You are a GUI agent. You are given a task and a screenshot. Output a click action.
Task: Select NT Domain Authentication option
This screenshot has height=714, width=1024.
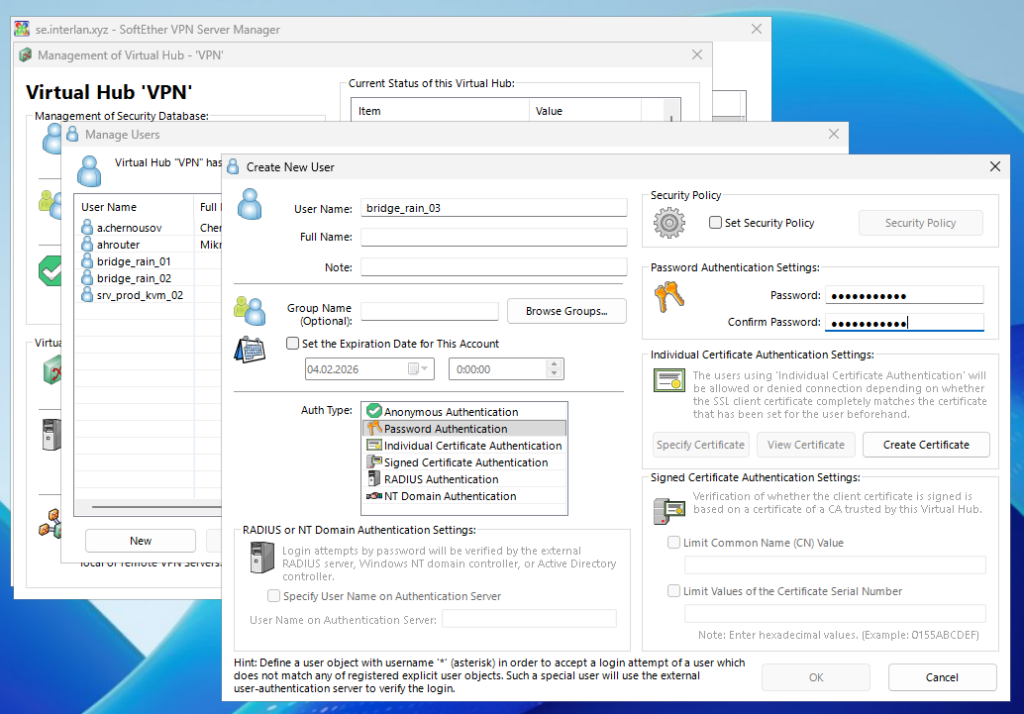pyautogui.click(x=450, y=496)
